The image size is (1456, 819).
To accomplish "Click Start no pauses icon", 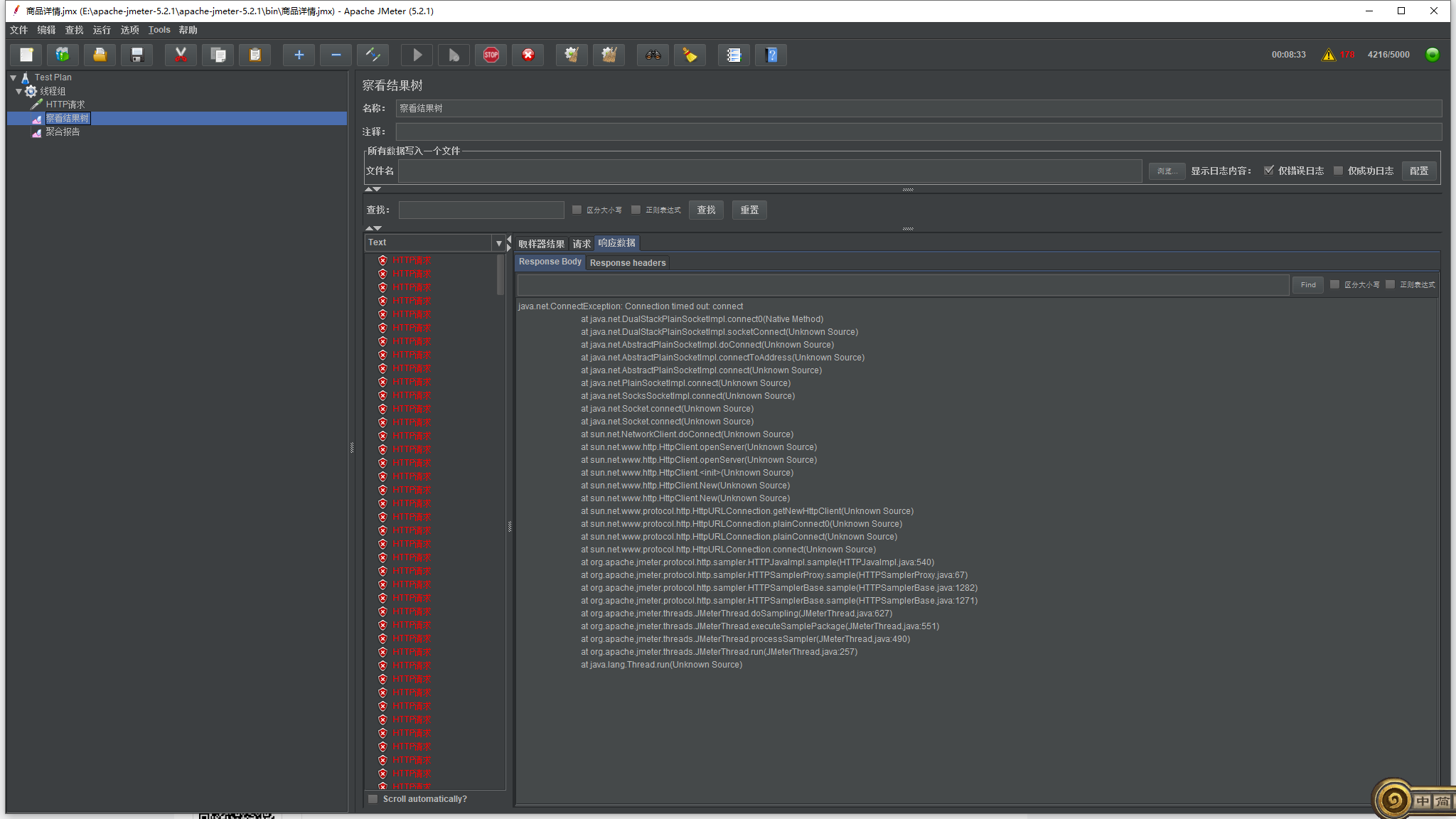I will [454, 55].
